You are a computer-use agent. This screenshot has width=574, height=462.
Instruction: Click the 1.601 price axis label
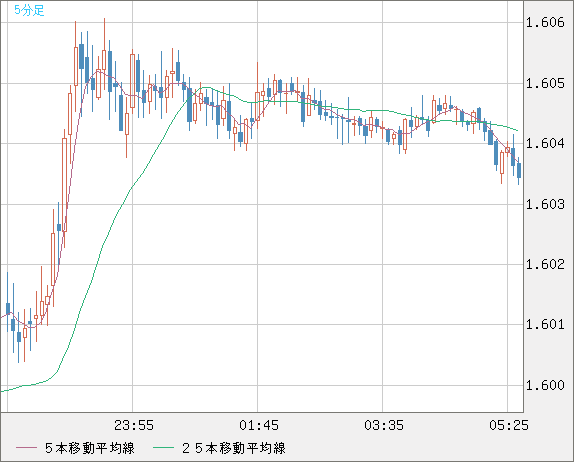[545, 324]
